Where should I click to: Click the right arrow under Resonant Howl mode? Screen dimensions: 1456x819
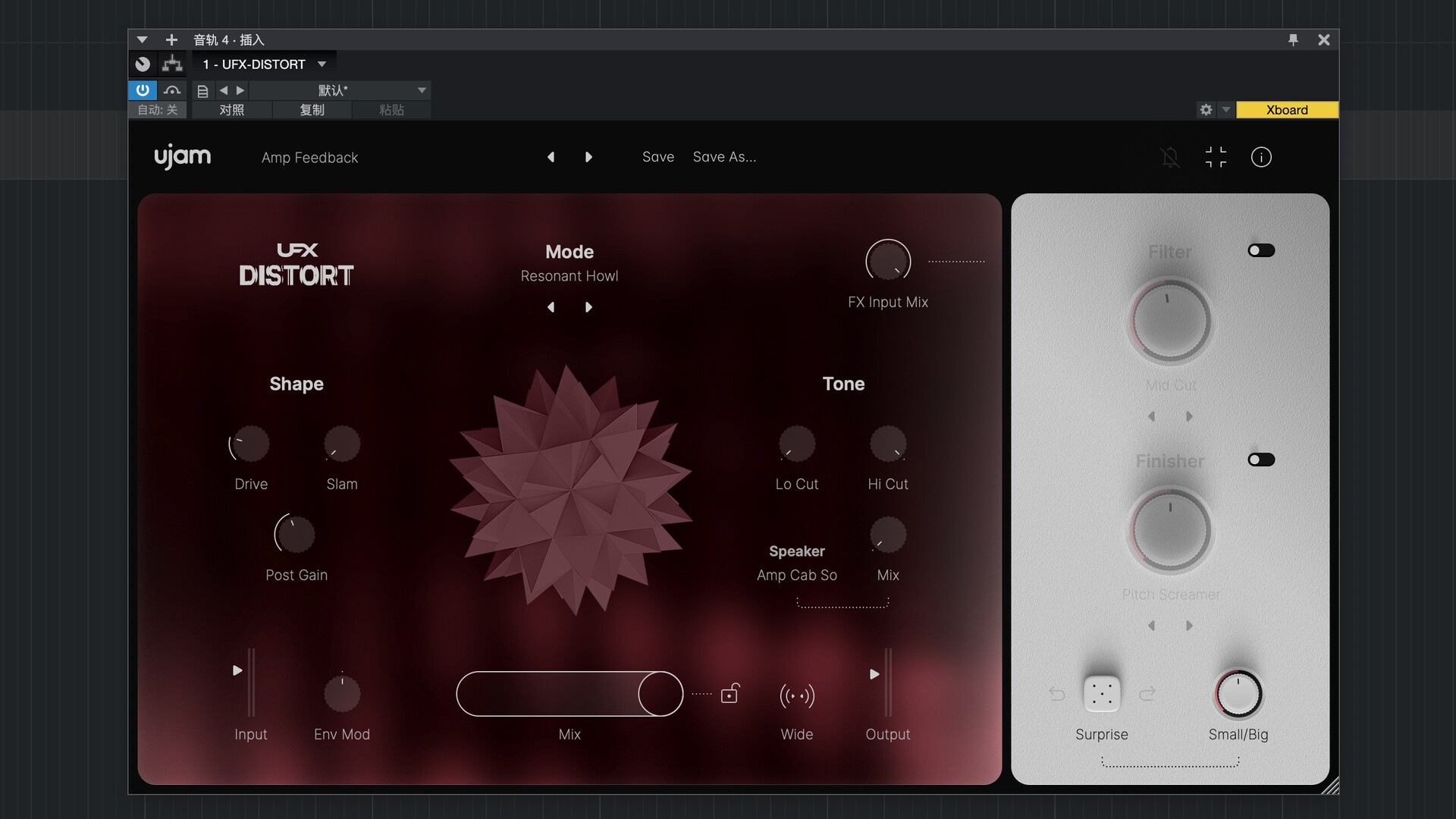click(589, 307)
